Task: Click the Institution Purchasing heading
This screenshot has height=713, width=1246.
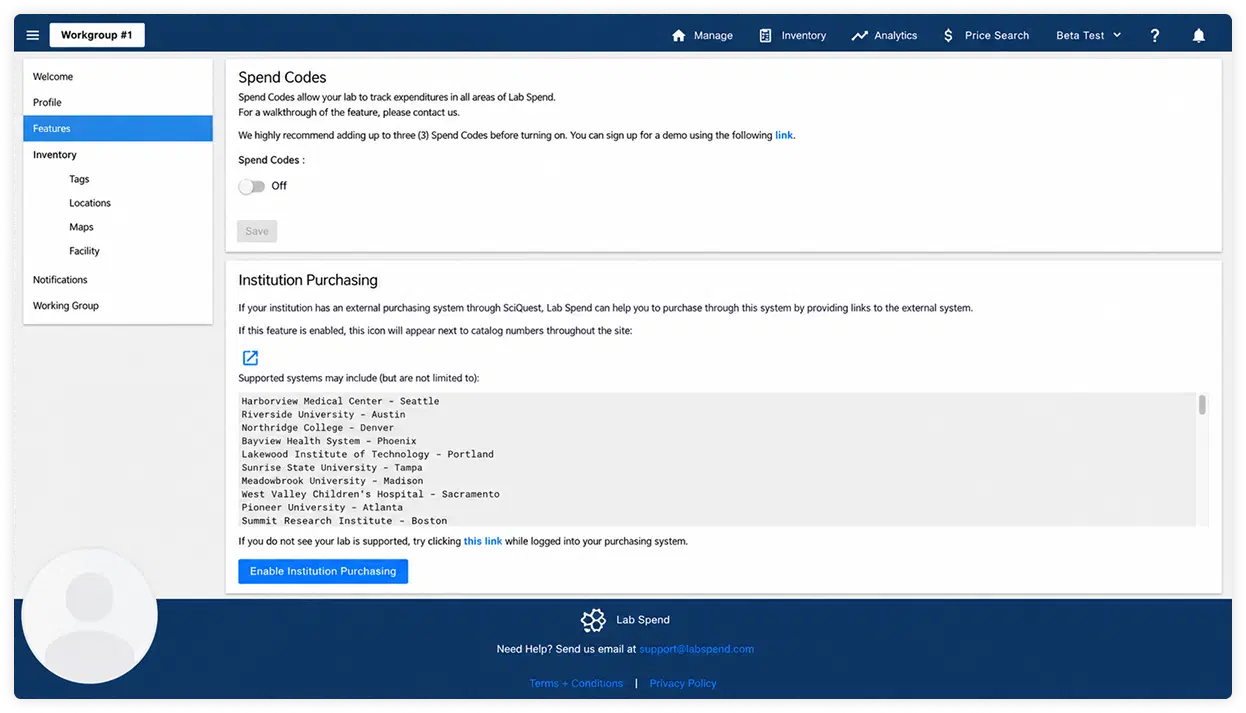Action: pos(308,280)
